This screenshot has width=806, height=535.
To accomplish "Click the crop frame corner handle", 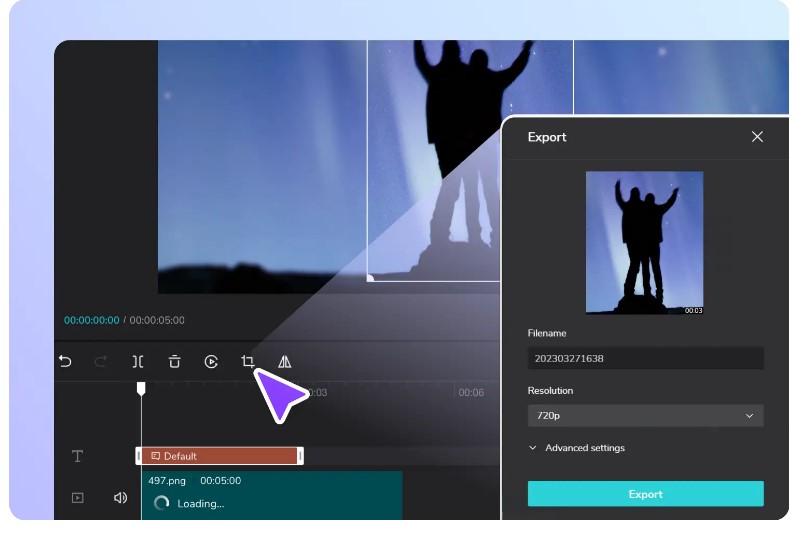I will pos(370,278).
